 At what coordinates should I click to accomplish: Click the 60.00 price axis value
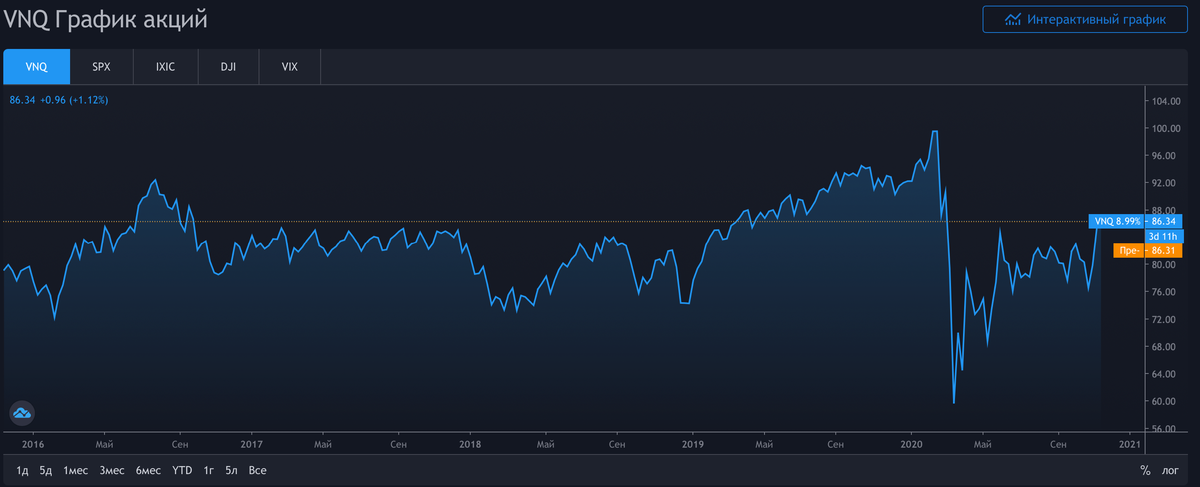(x=1165, y=401)
